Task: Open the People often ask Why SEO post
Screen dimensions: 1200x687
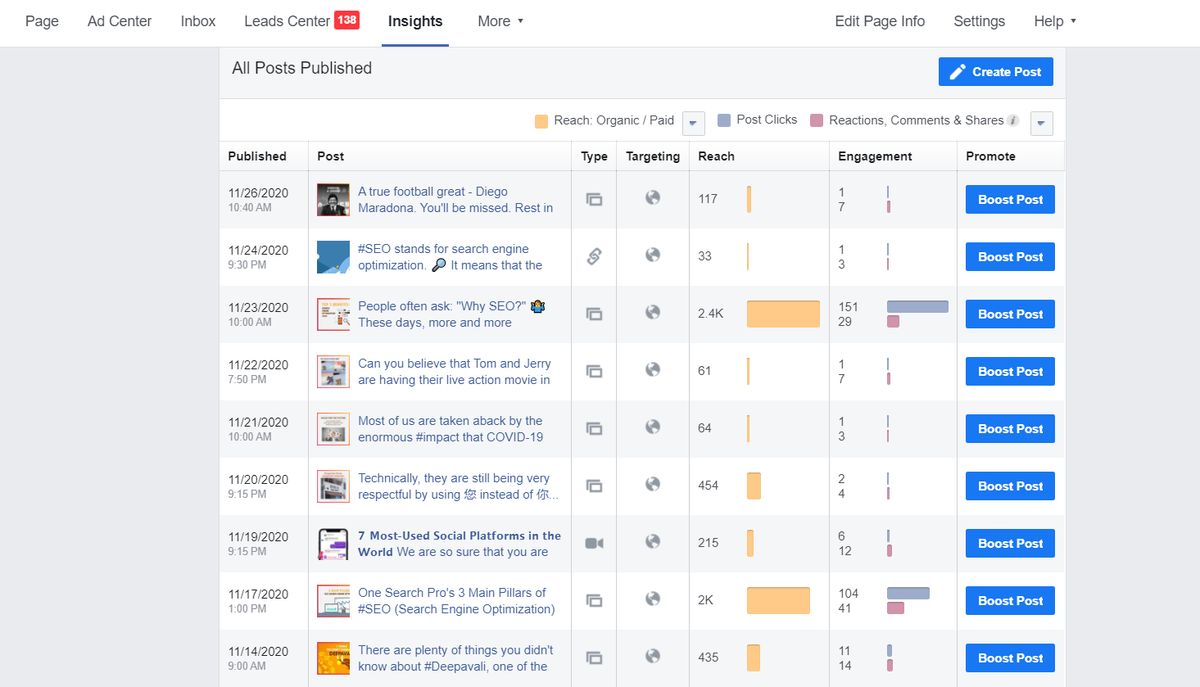Action: (452, 314)
